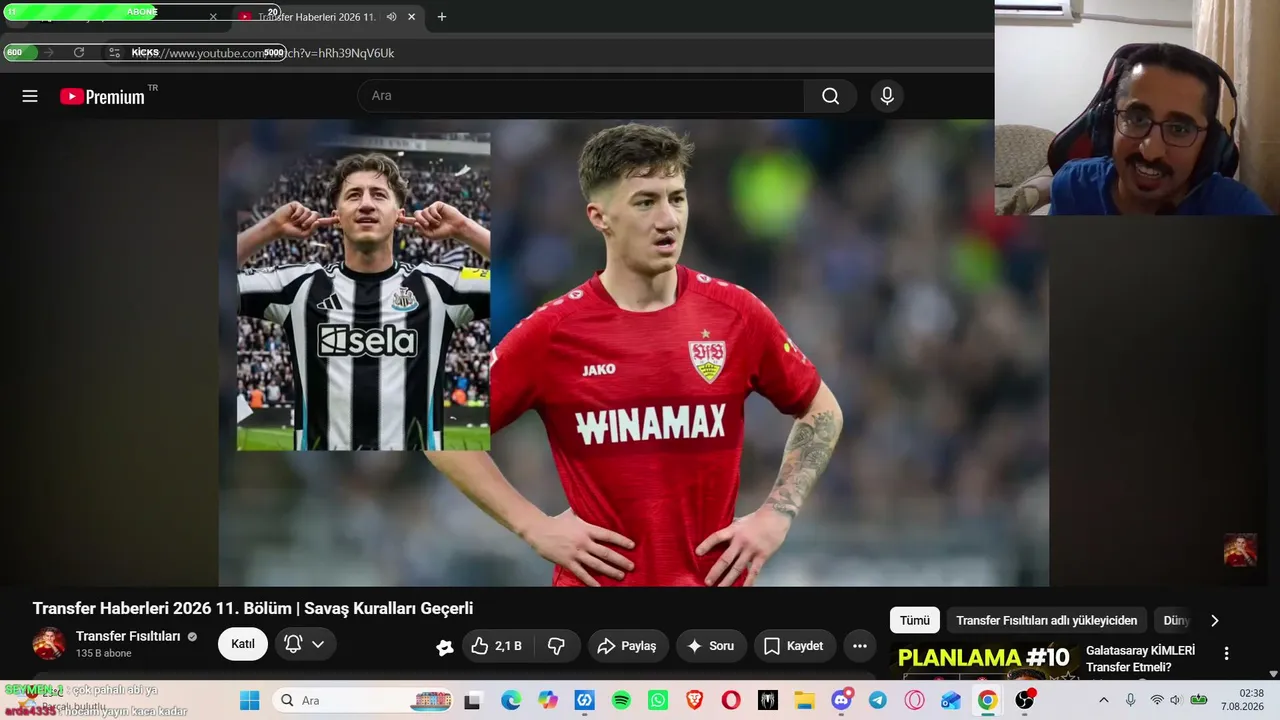The width and height of the screenshot is (1280, 720).
Task: Open Brave browser from the taskbar
Action: 694,700
